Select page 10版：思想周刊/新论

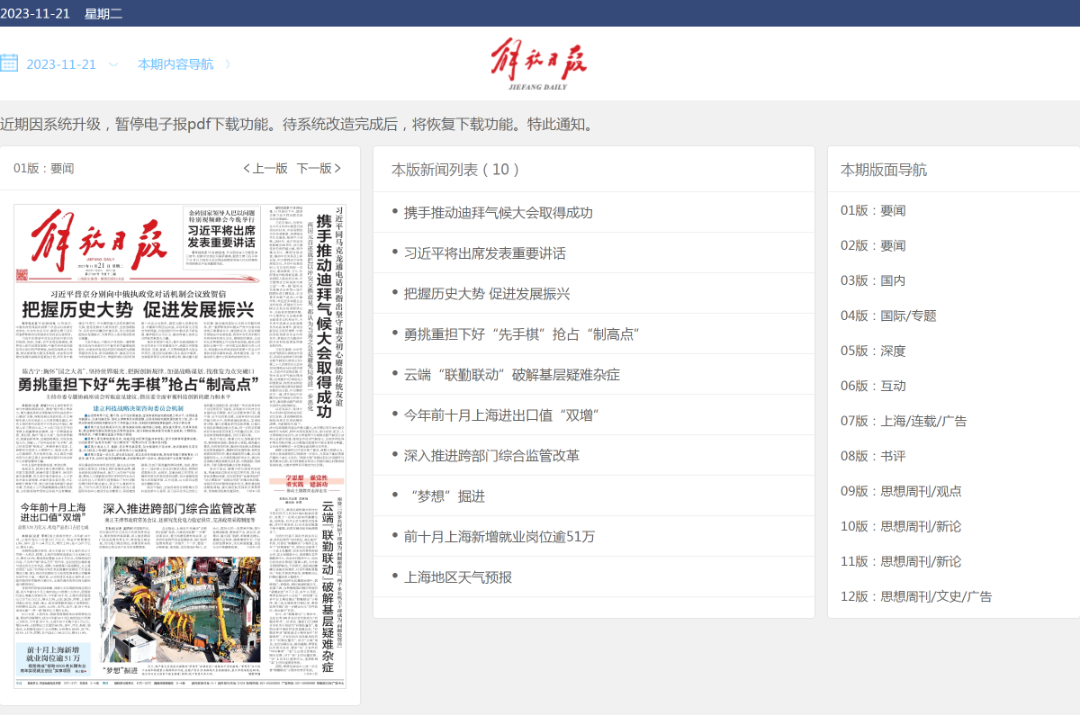tap(900, 526)
